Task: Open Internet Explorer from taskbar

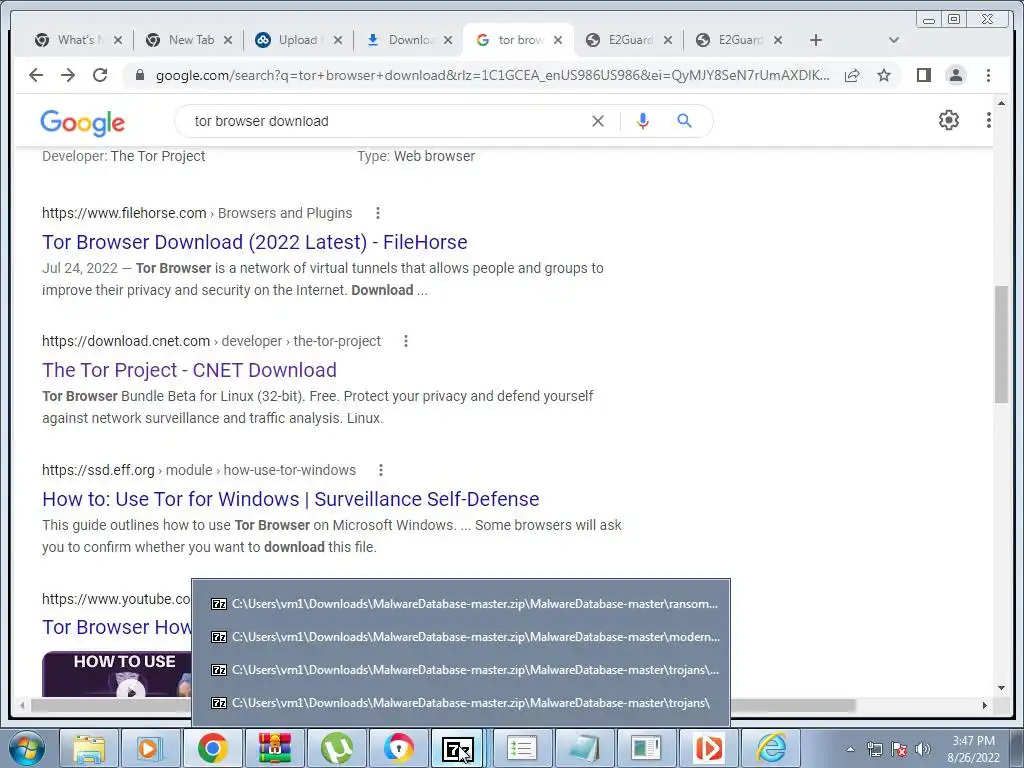Action: point(771,748)
